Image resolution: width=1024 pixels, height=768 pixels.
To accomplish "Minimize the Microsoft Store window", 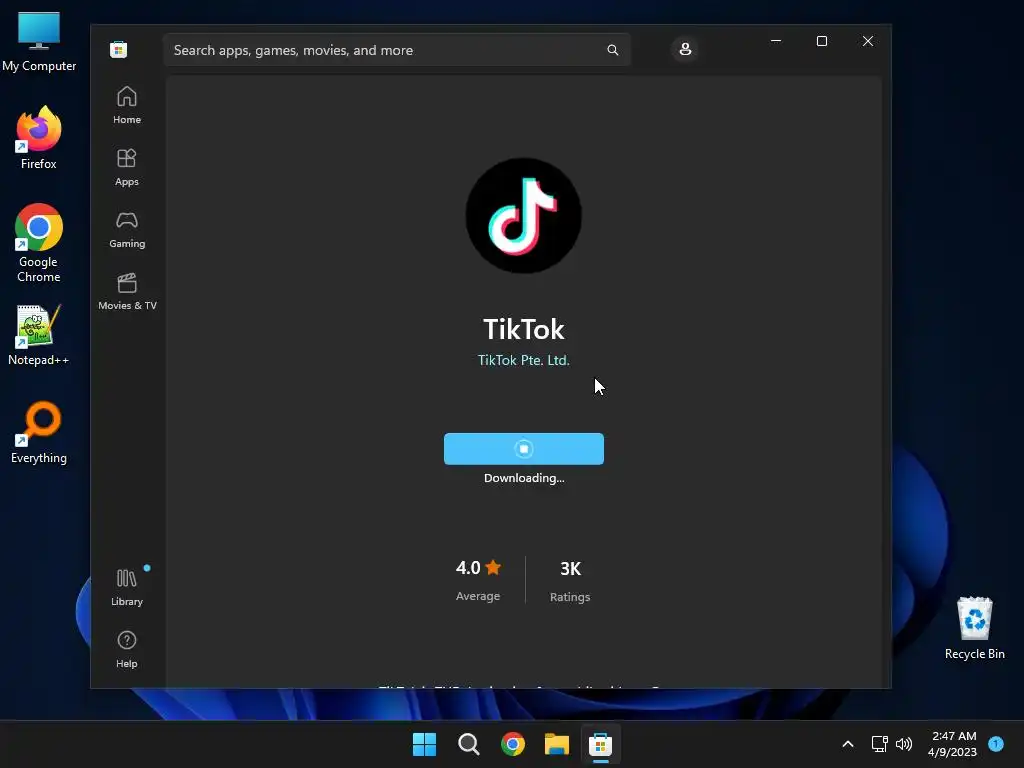I will click(x=776, y=41).
